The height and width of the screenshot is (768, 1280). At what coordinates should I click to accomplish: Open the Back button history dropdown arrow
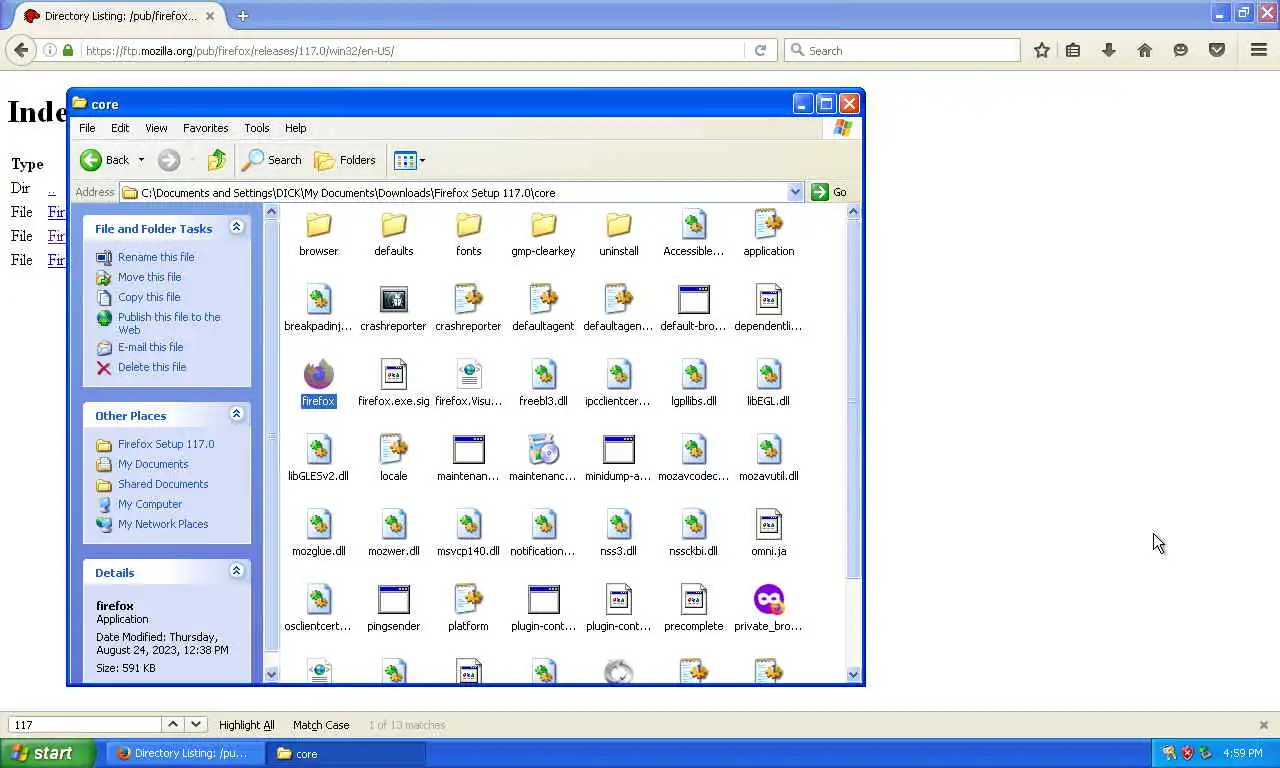tap(141, 160)
